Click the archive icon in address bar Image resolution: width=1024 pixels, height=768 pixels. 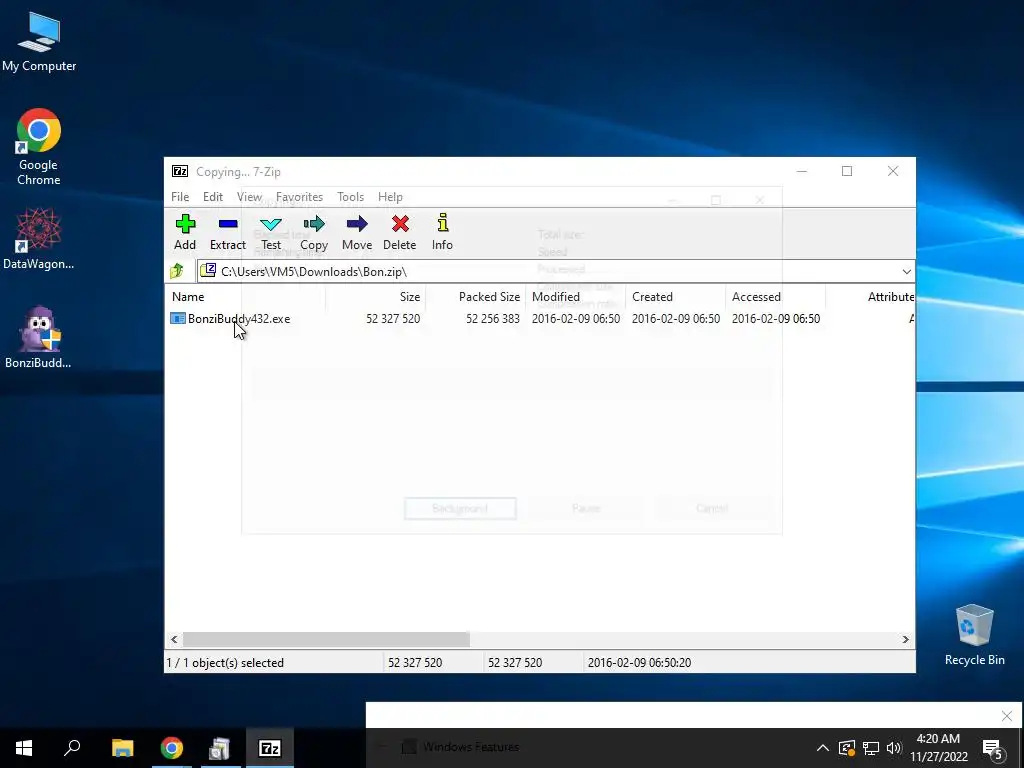click(x=208, y=270)
